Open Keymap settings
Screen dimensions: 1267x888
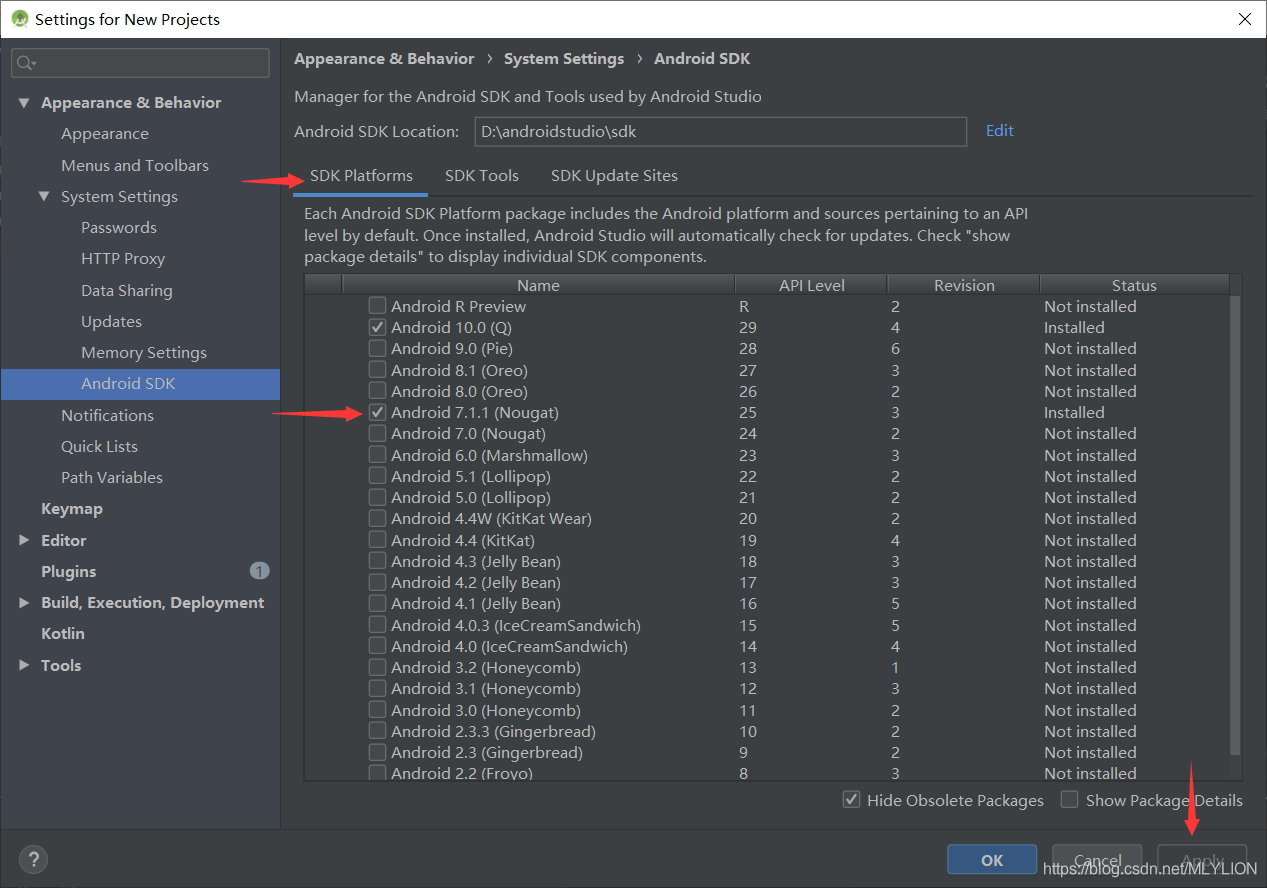(72, 509)
